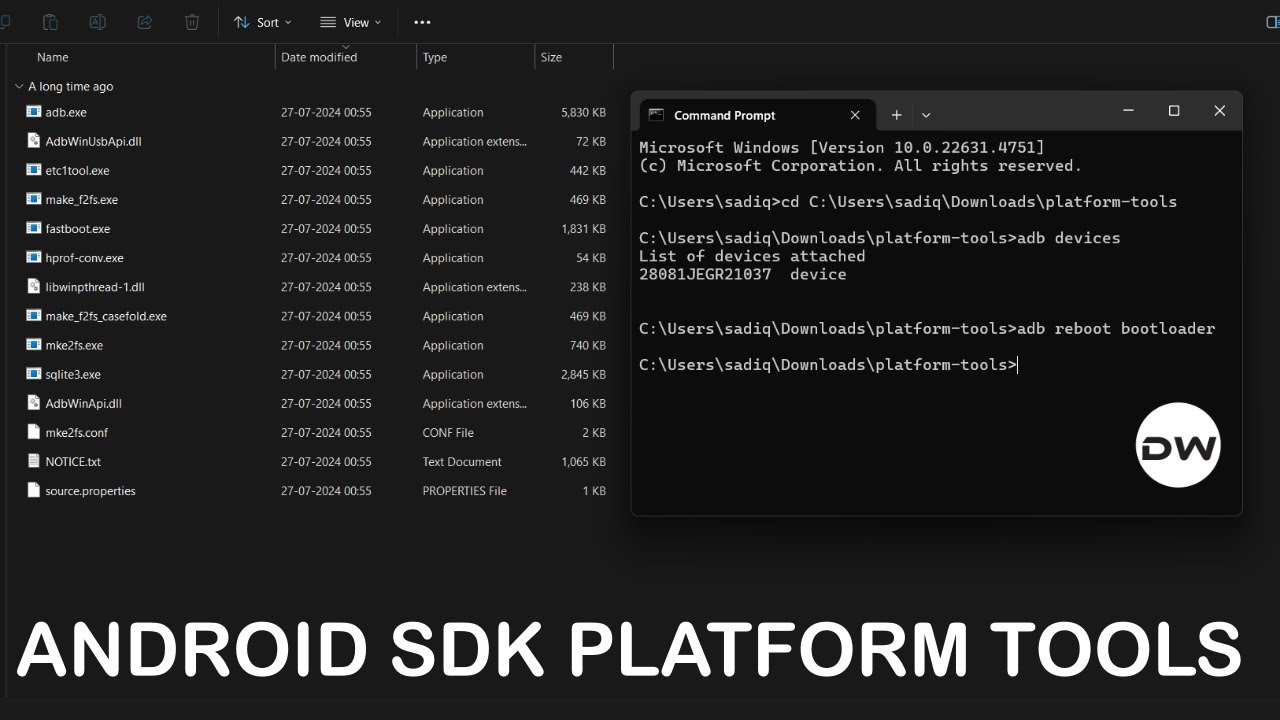
Task: Click the terminal prompt cursor line
Action: pyautogui.click(x=828, y=364)
